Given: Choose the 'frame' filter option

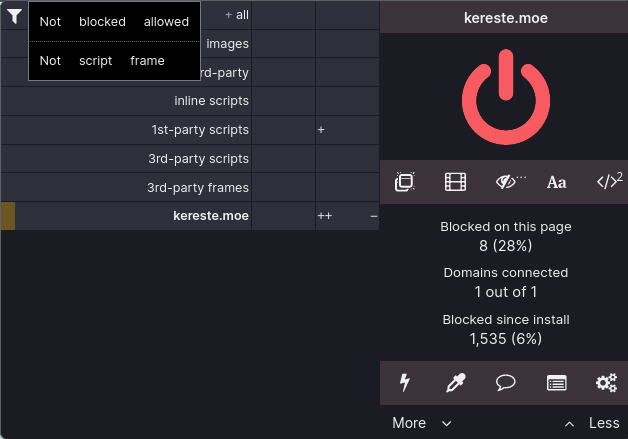Looking at the screenshot, I should pyautogui.click(x=147, y=61).
